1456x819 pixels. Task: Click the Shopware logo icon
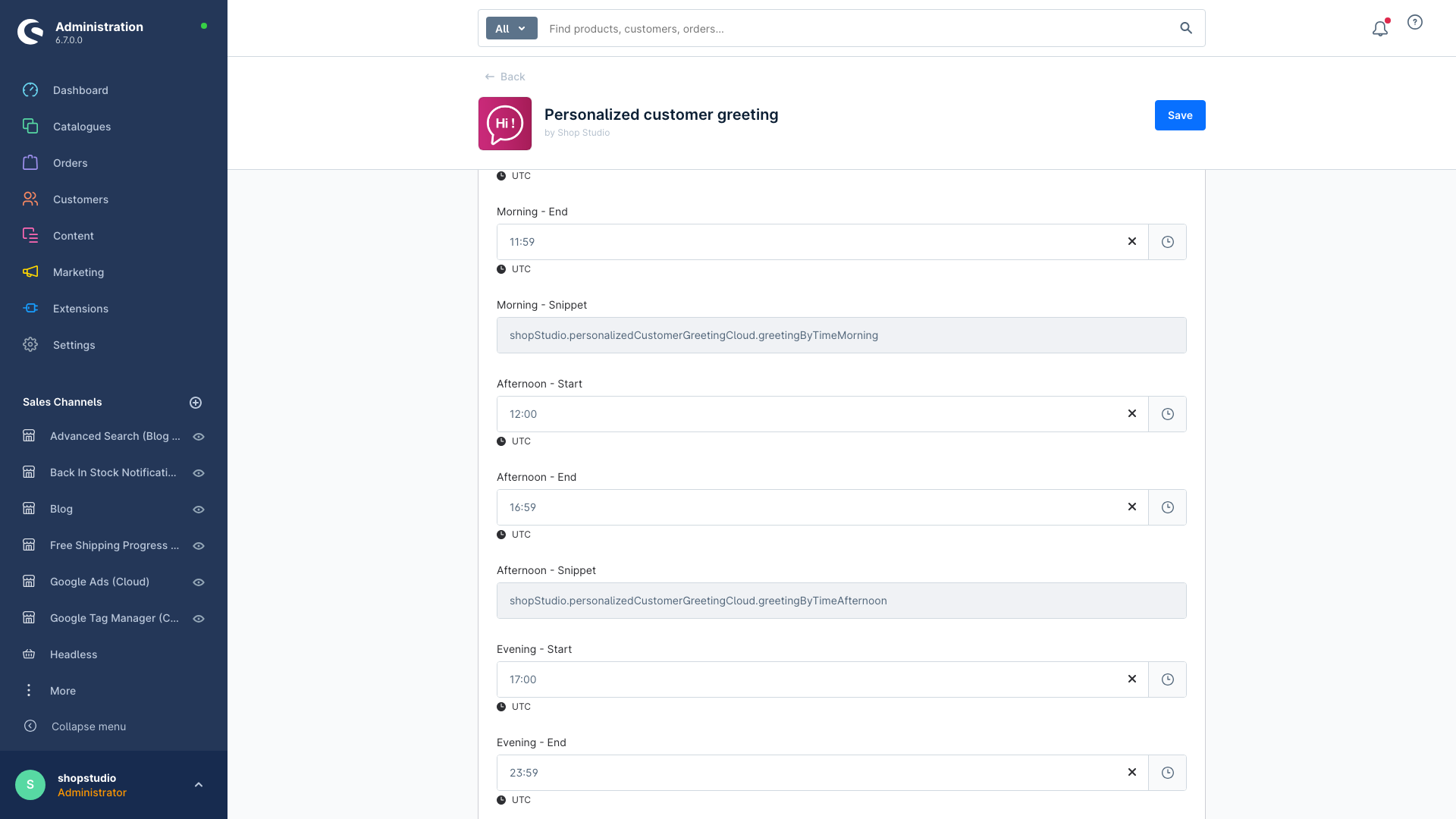click(x=30, y=32)
